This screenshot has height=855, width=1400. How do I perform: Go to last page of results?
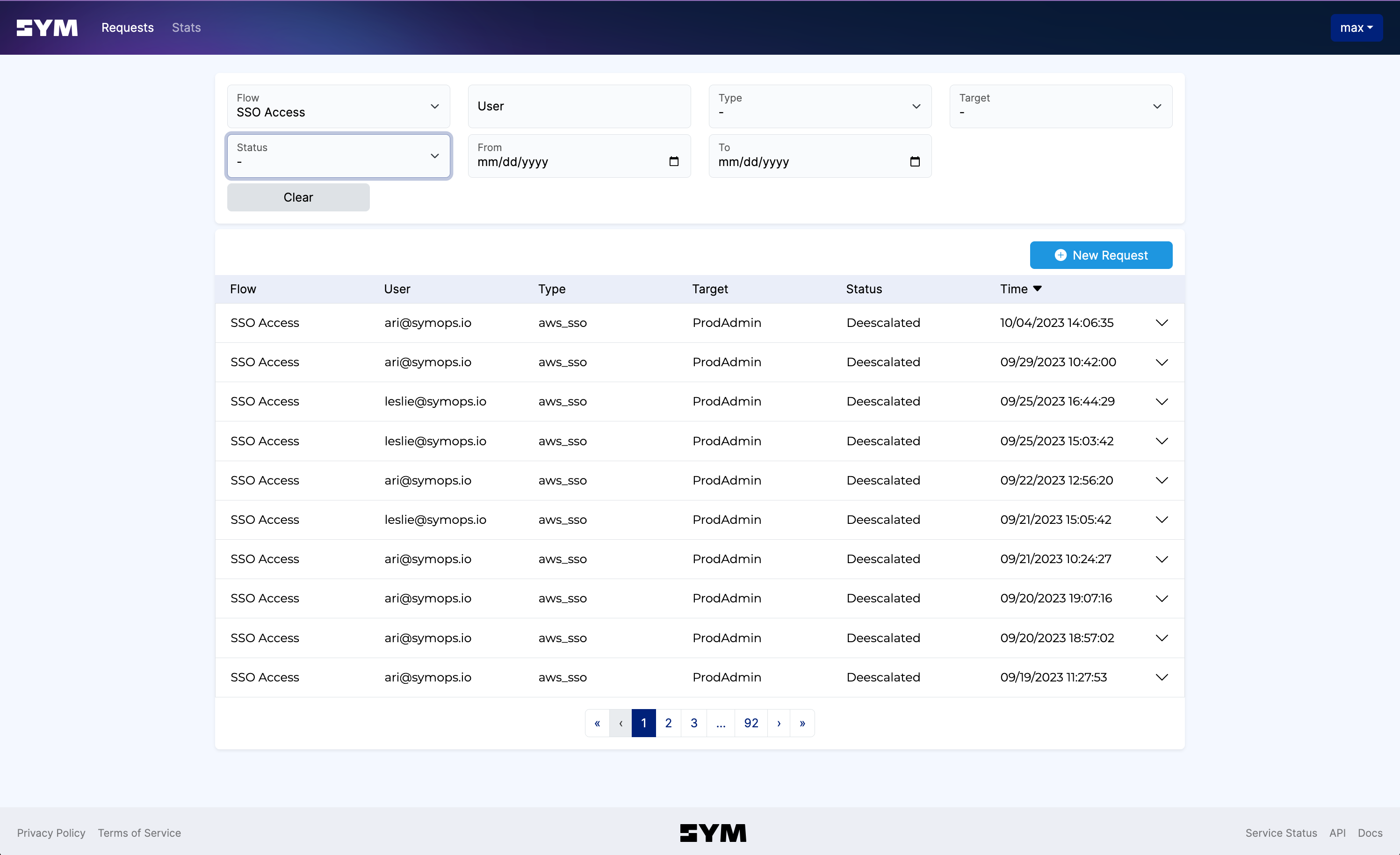click(x=802, y=723)
